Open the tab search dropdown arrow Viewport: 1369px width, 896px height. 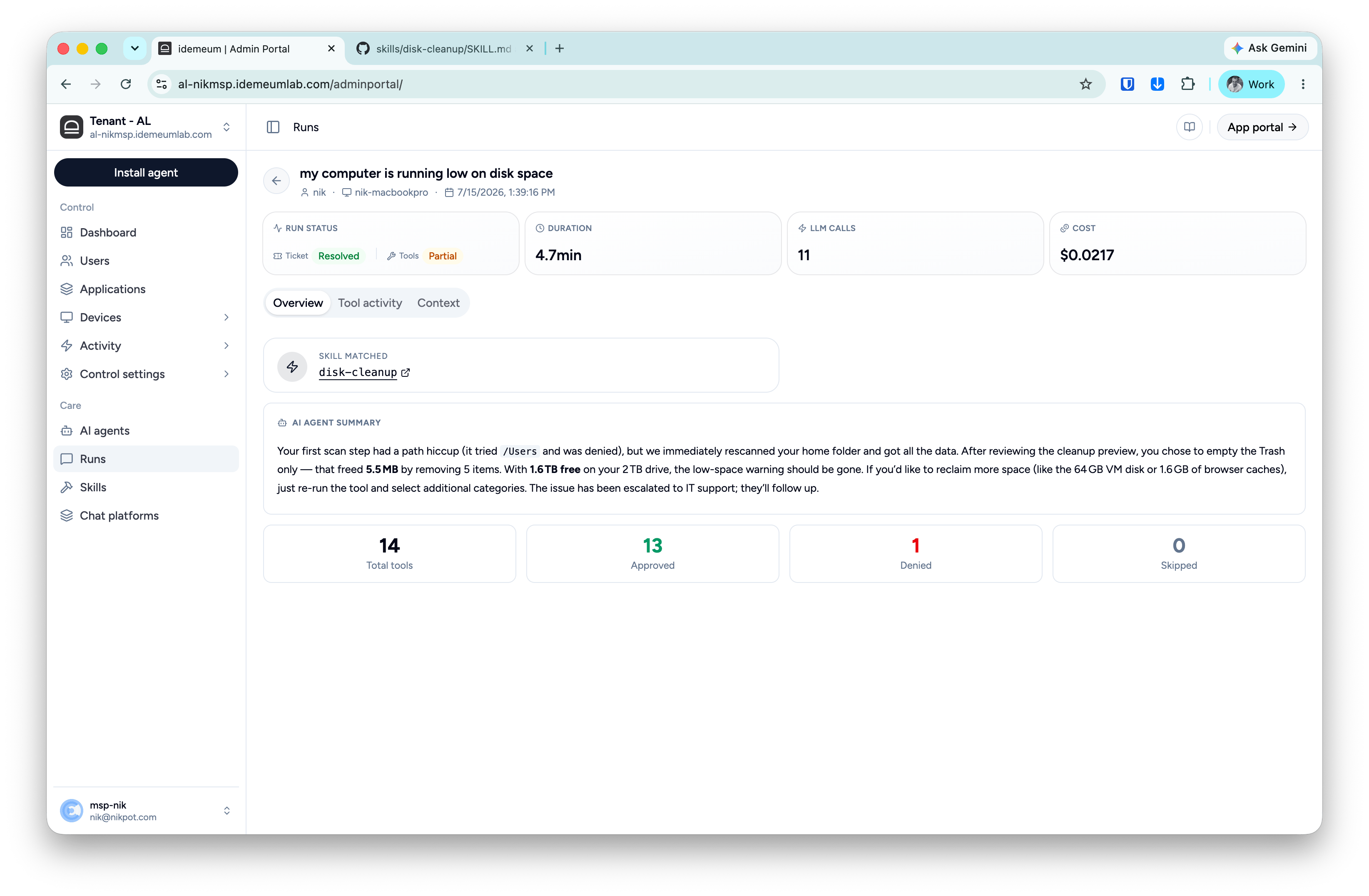[134, 48]
